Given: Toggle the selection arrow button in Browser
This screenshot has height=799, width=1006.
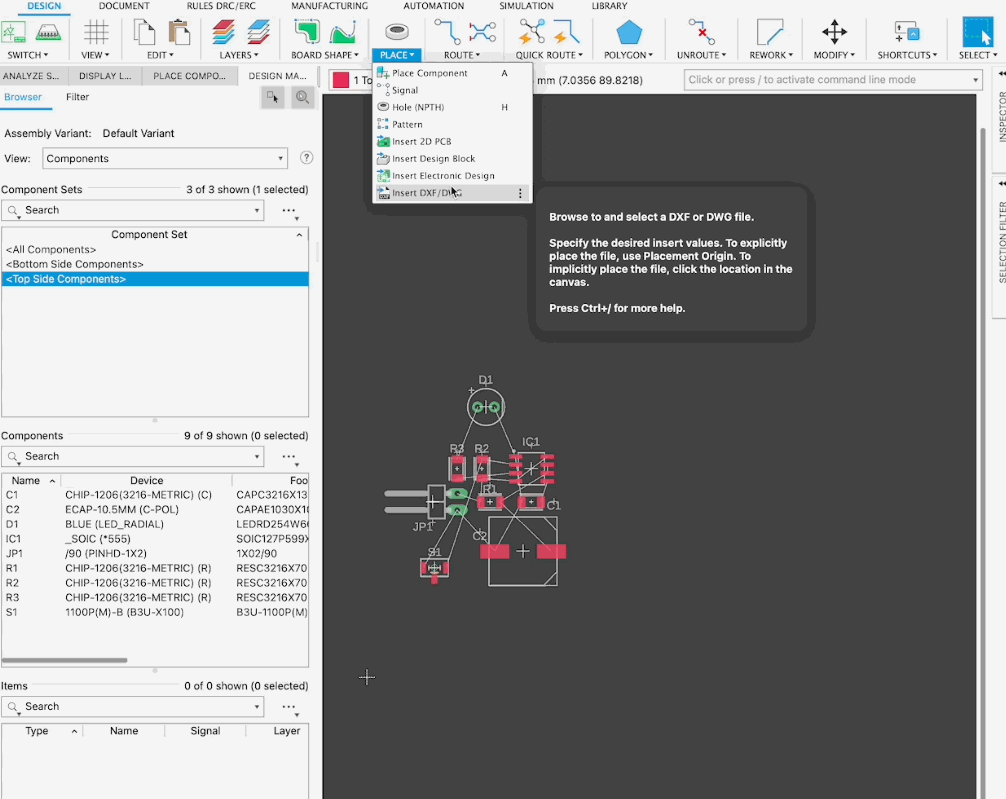Looking at the screenshot, I should pos(272,97).
